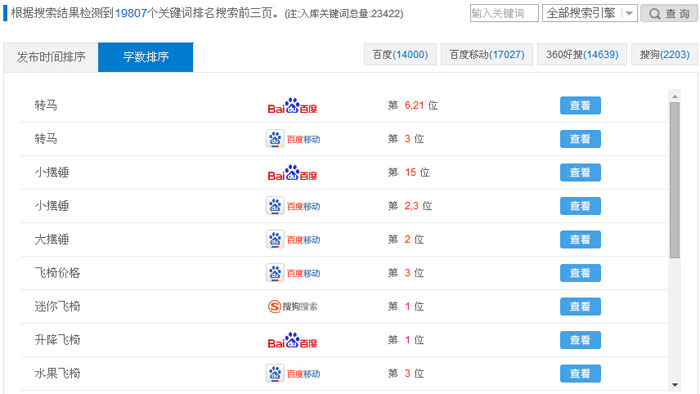This screenshot has width=700, height=394.
Task: Click the Baidu logo in first 转马 row
Action: tap(292, 106)
